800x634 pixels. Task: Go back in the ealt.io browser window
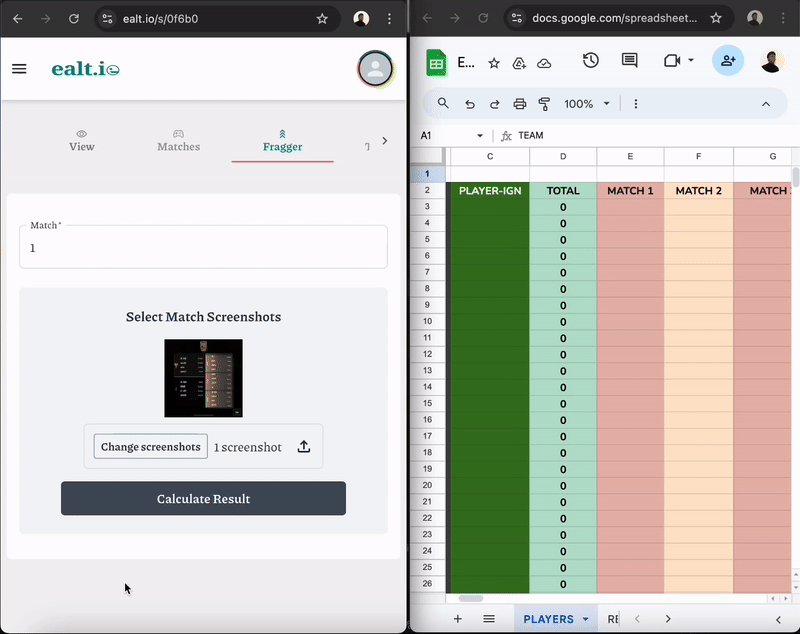point(18,19)
